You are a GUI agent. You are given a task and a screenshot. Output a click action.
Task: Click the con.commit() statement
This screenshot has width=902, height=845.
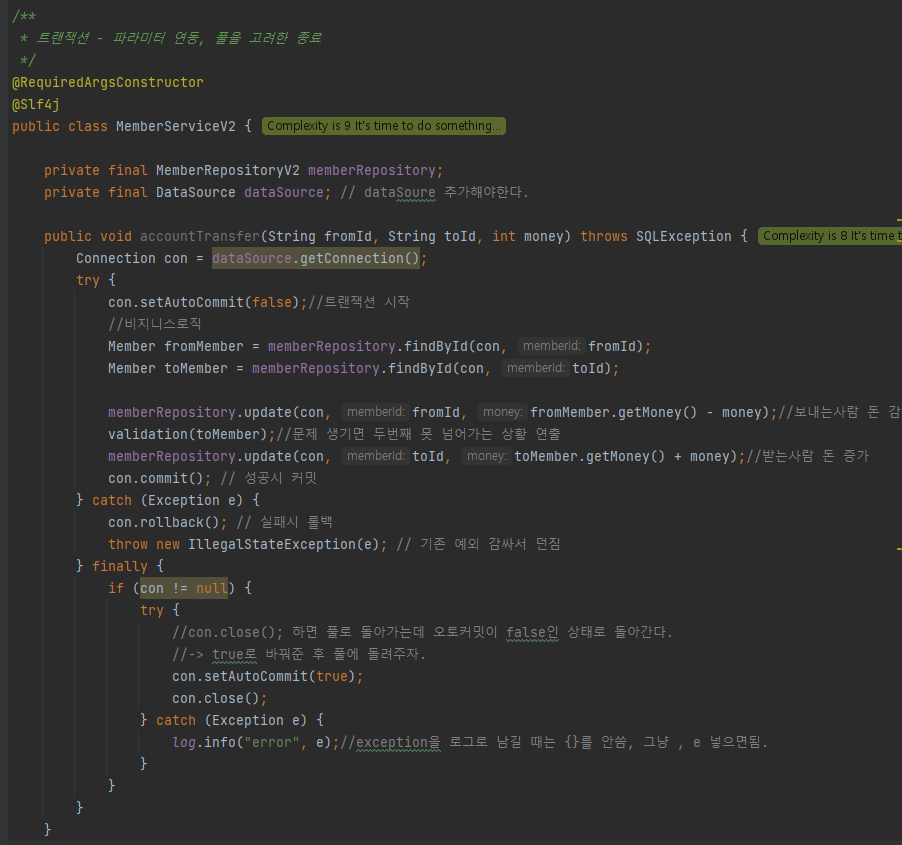[159, 479]
